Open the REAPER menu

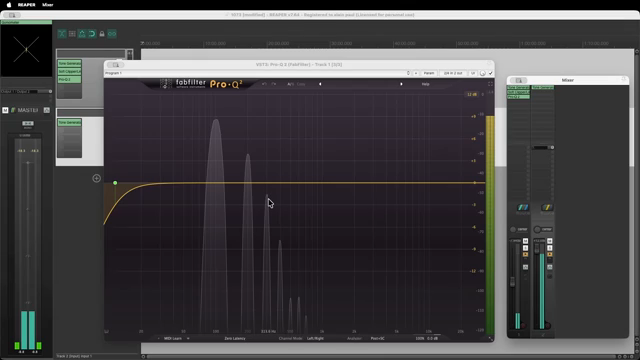click(x=27, y=5)
